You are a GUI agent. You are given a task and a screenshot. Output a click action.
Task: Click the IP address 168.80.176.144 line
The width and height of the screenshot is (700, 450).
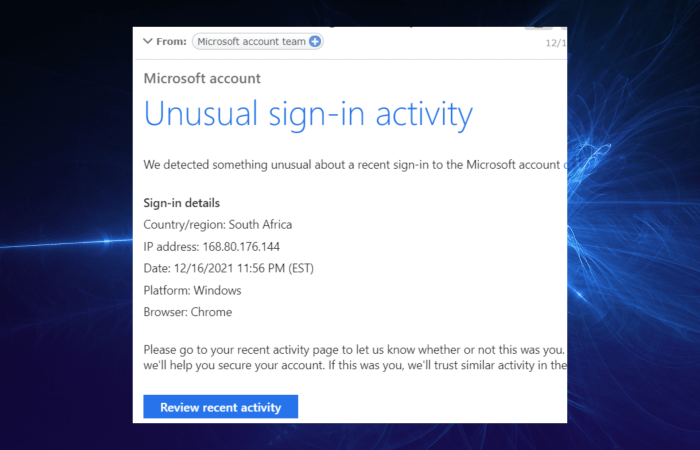click(x=212, y=246)
